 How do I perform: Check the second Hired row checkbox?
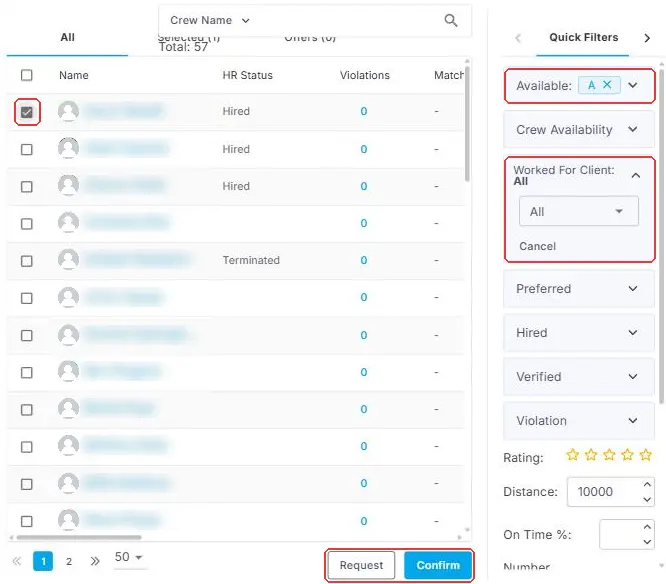(27, 150)
